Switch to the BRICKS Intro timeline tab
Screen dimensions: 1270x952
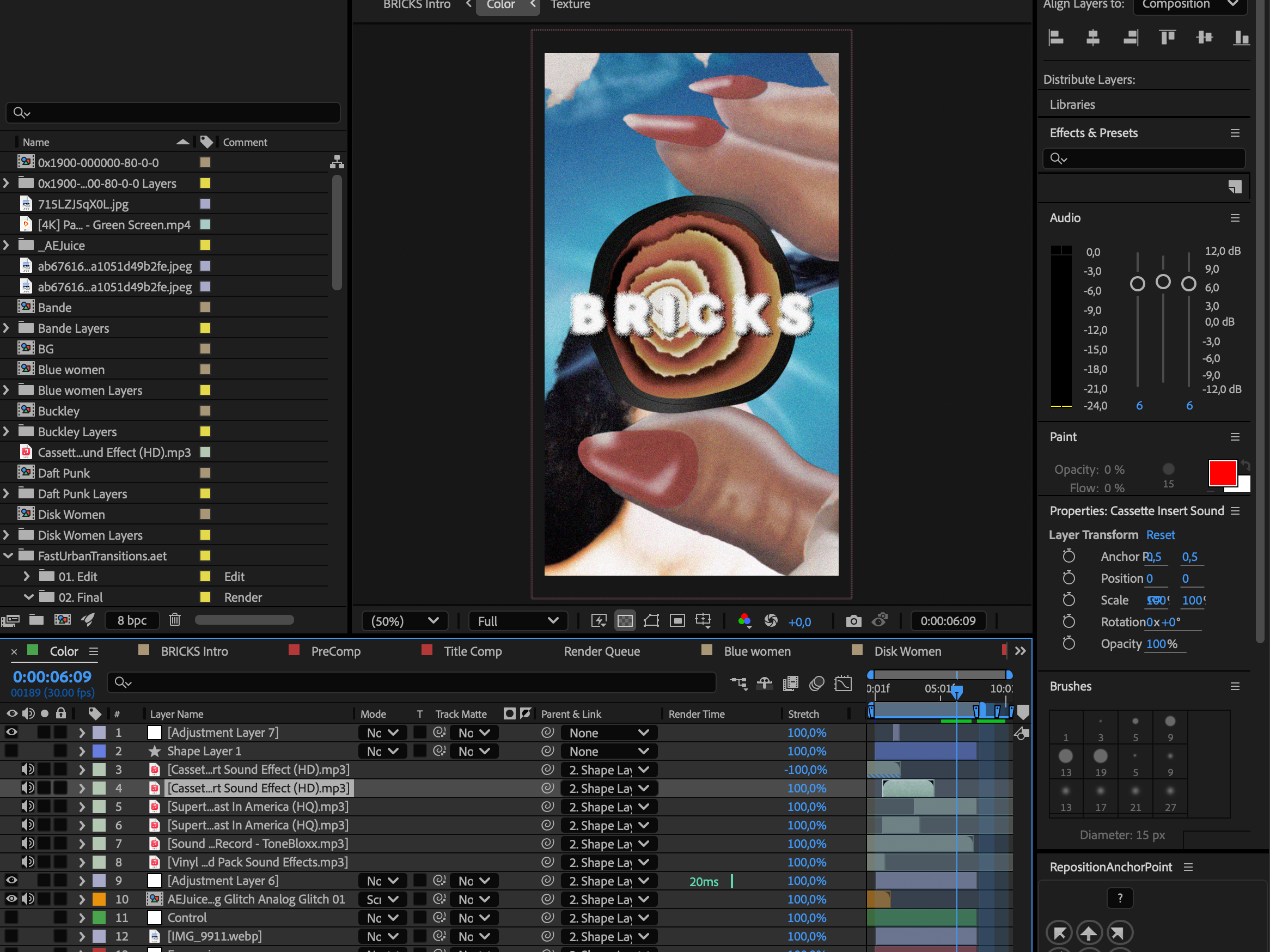(x=194, y=651)
